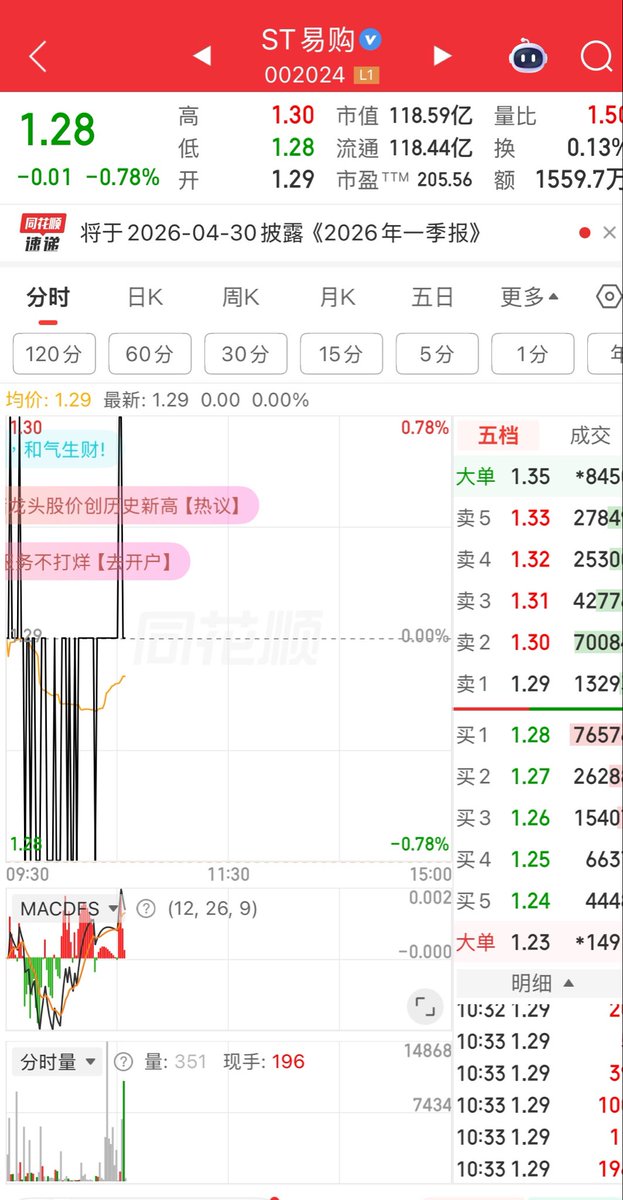Viewport: 623px width, 1200px height.
Task: Open the robot assistant icon
Action: coord(528,56)
